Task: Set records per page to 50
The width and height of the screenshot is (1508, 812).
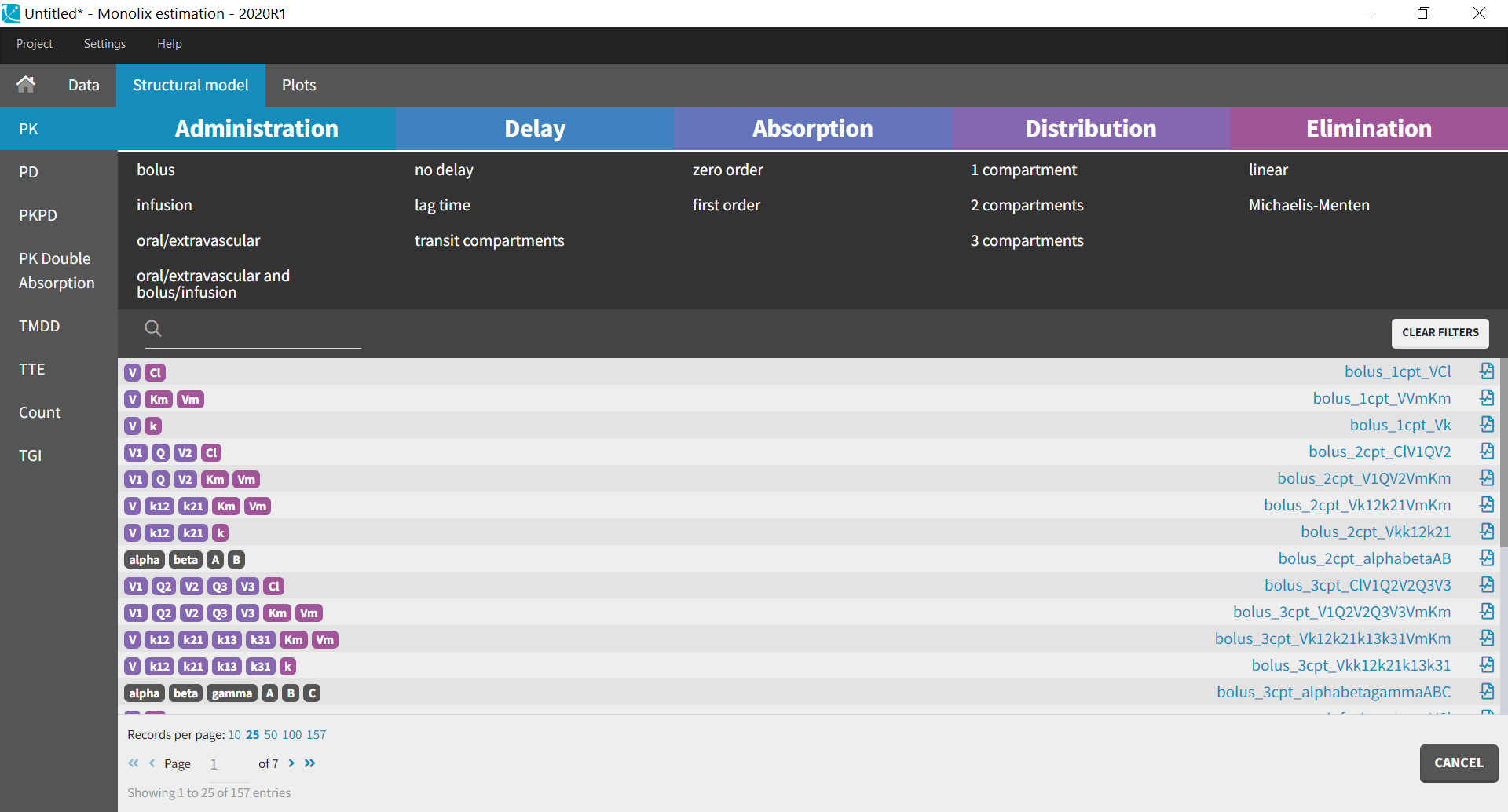Action: [x=270, y=735]
